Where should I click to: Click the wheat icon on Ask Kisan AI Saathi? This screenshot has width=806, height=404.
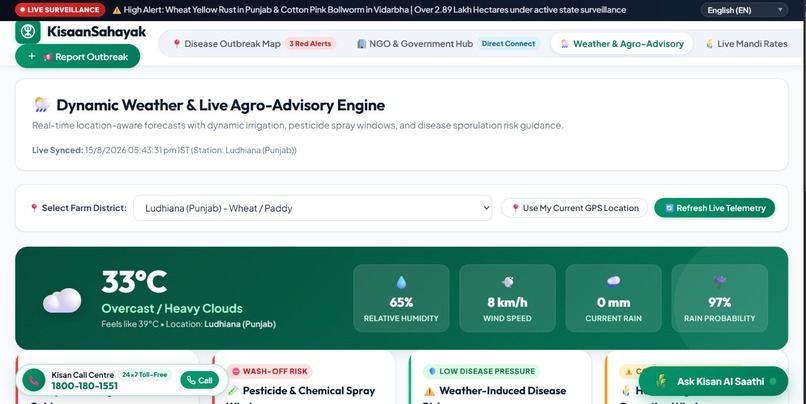pyautogui.click(x=661, y=381)
